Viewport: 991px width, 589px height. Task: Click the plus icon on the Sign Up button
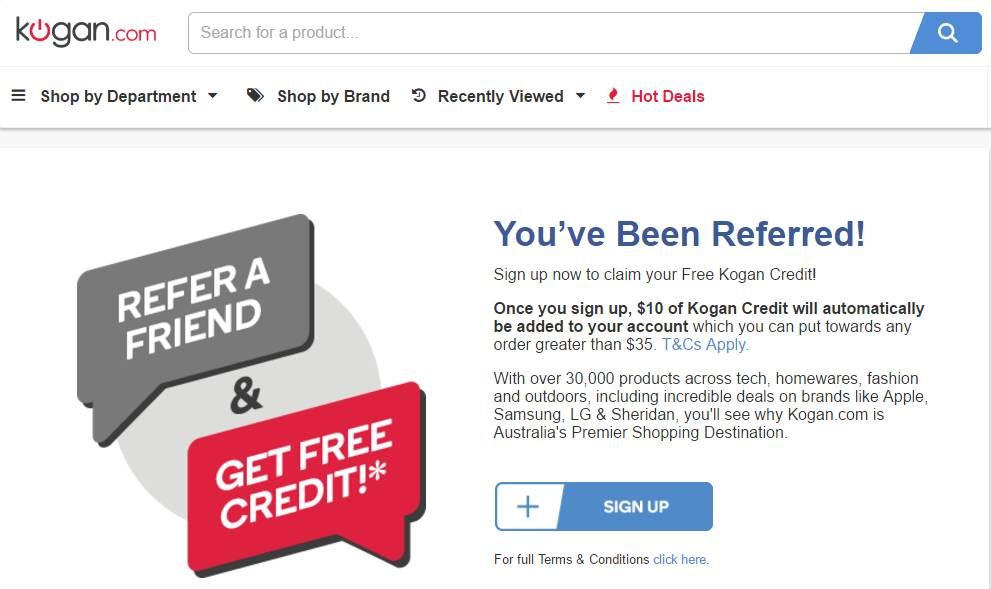[x=527, y=506]
